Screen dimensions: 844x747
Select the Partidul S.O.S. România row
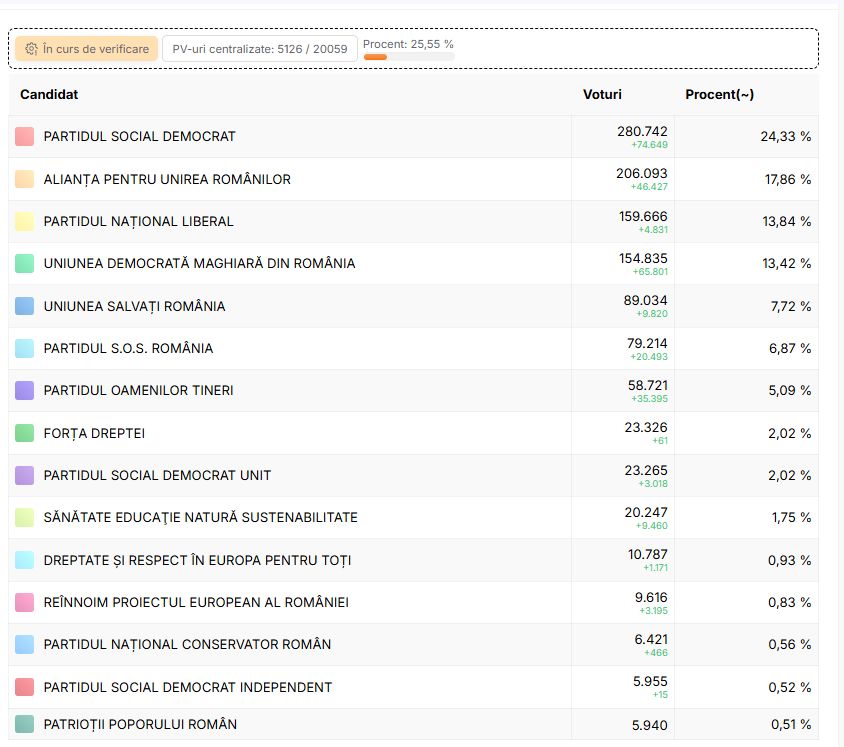(x=128, y=348)
